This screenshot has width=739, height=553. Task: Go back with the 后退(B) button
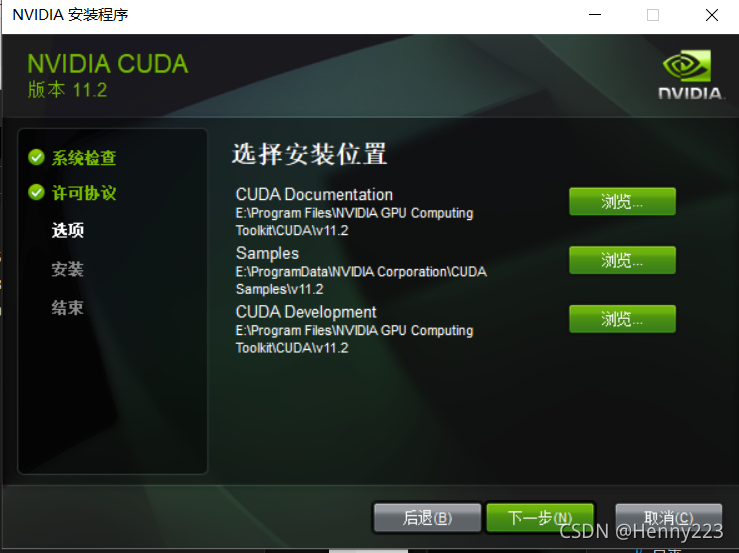(427, 518)
